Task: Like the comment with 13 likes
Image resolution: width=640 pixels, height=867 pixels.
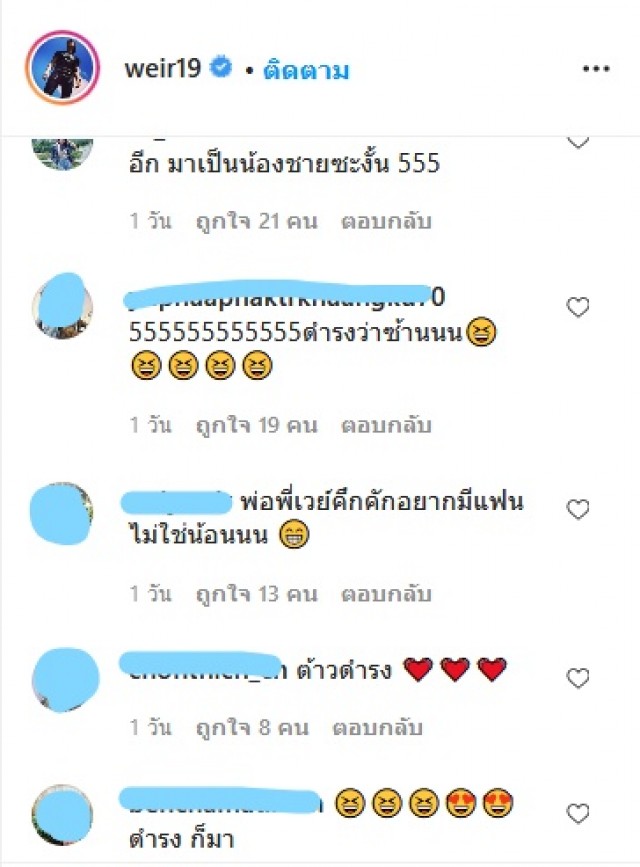Action: [x=578, y=509]
